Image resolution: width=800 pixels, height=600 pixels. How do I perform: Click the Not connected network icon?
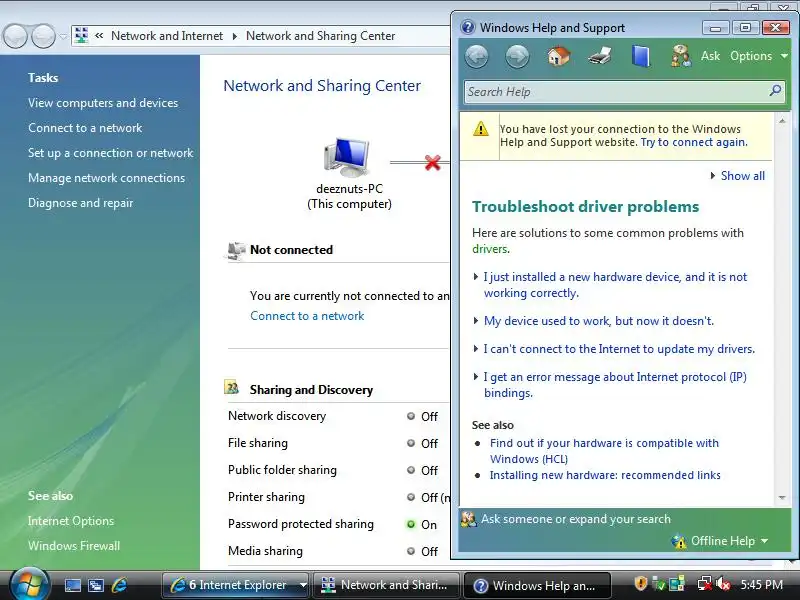(236, 251)
